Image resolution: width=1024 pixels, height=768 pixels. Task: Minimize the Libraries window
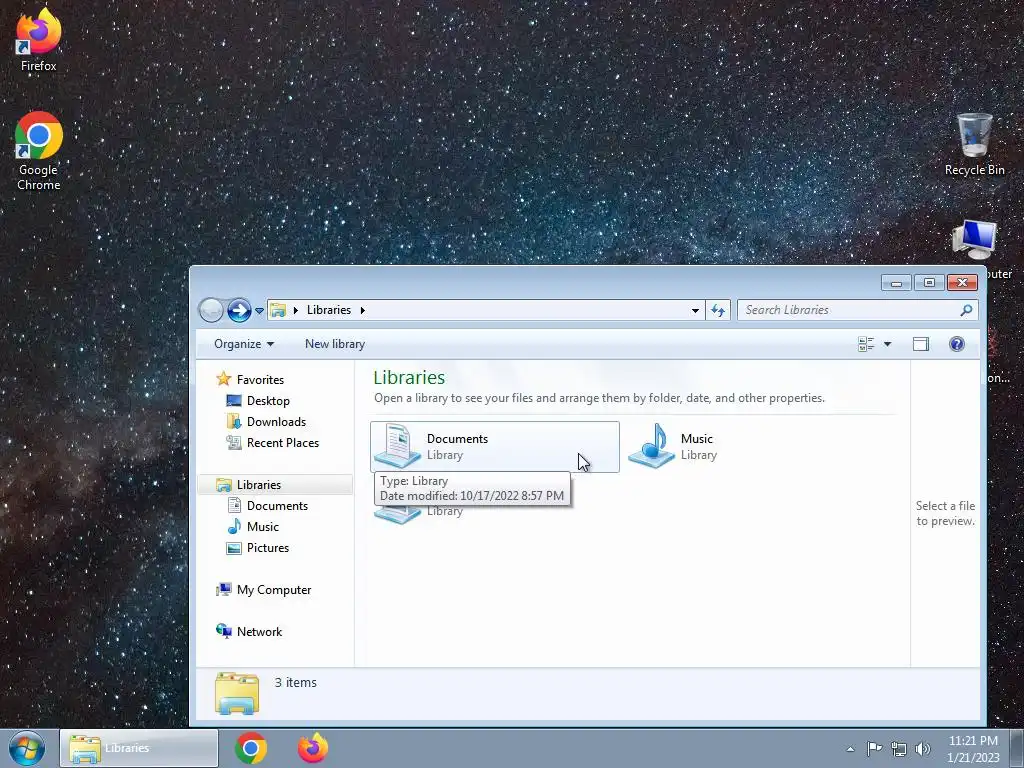point(896,283)
